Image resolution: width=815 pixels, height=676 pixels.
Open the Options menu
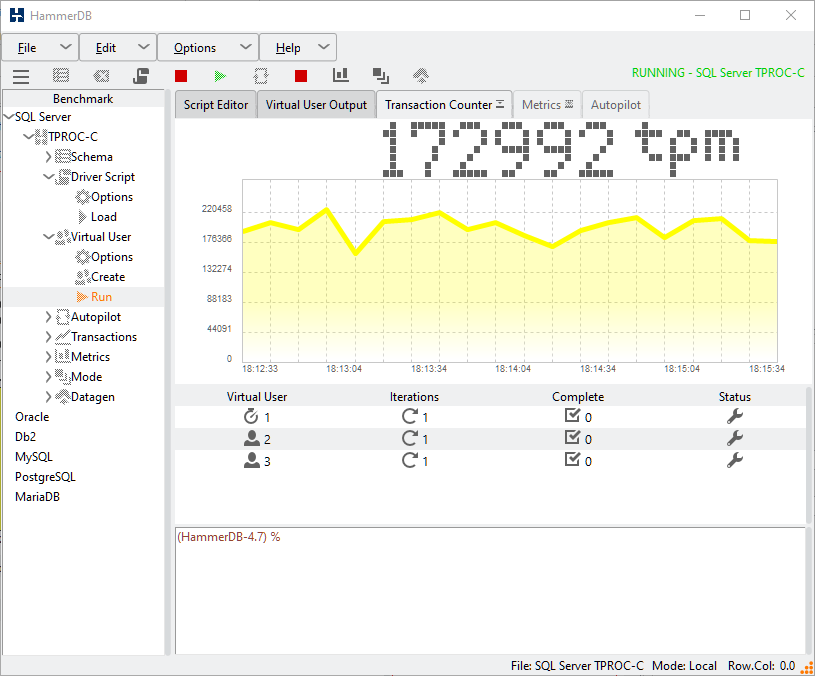208,48
